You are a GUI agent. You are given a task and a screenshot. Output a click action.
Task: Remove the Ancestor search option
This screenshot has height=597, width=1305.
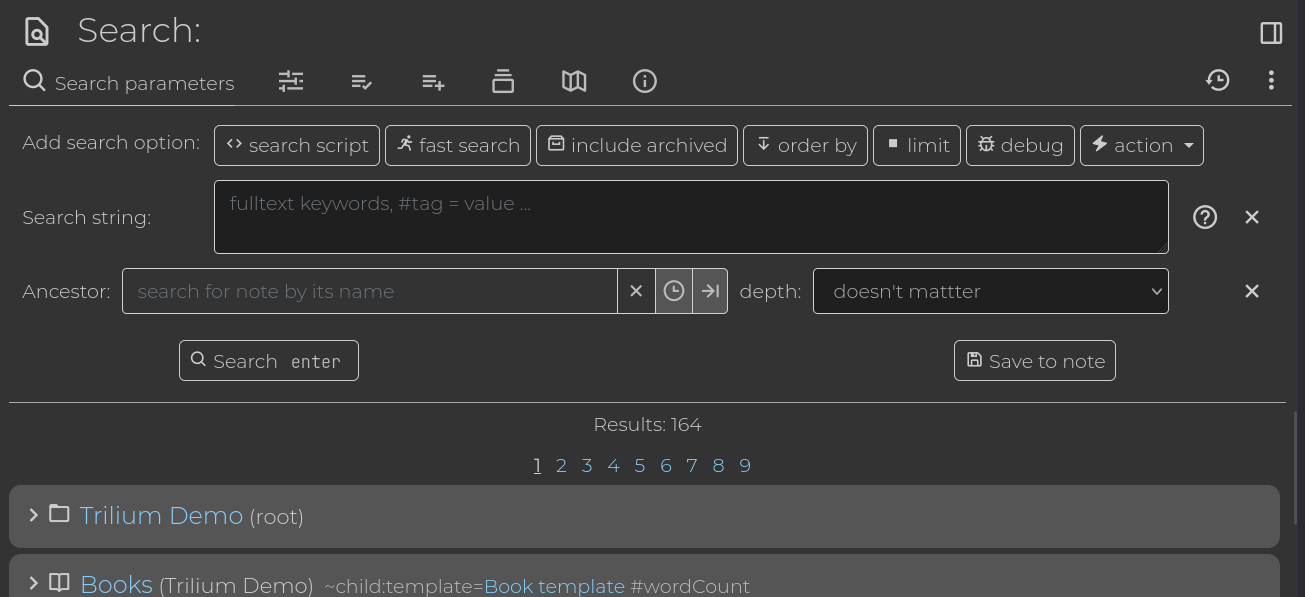(1252, 291)
